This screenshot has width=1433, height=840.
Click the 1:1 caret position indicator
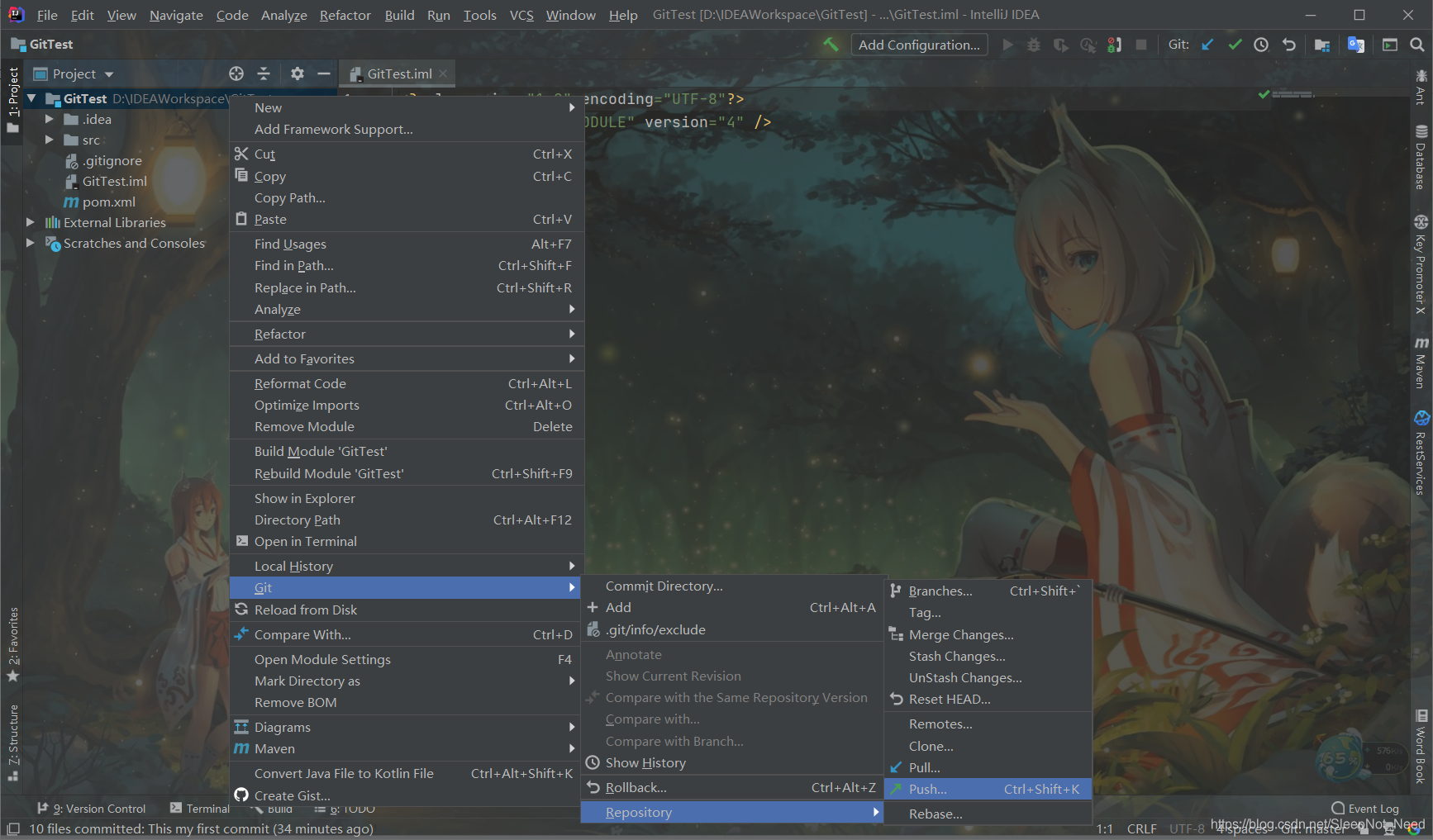point(1105,828)
